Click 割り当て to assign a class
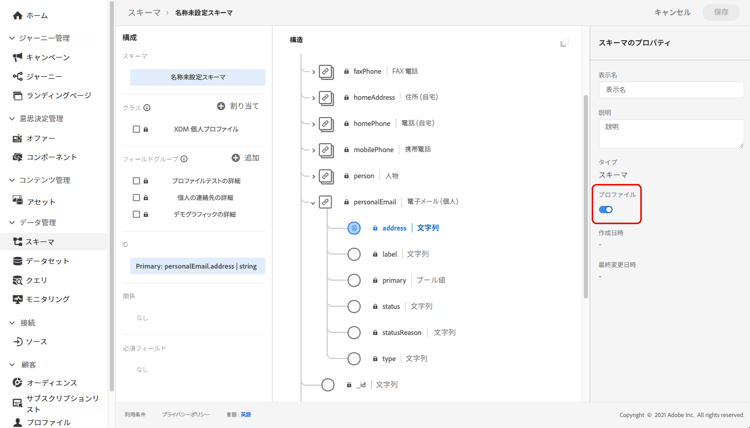The width and height of the screenshot is (750, 428). click(x=238, y=106)
